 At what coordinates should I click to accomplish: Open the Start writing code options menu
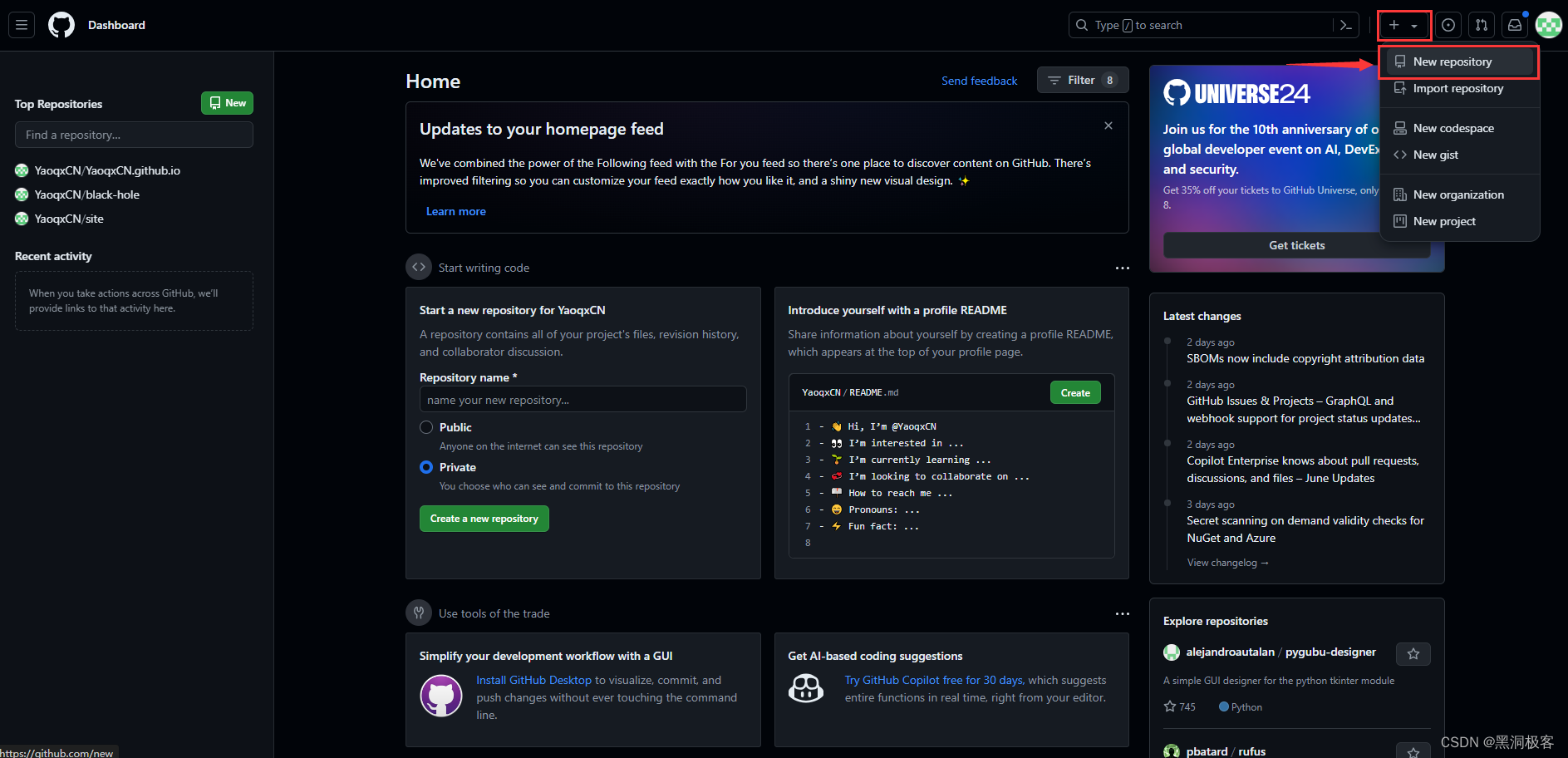(x=1122, y=268)
